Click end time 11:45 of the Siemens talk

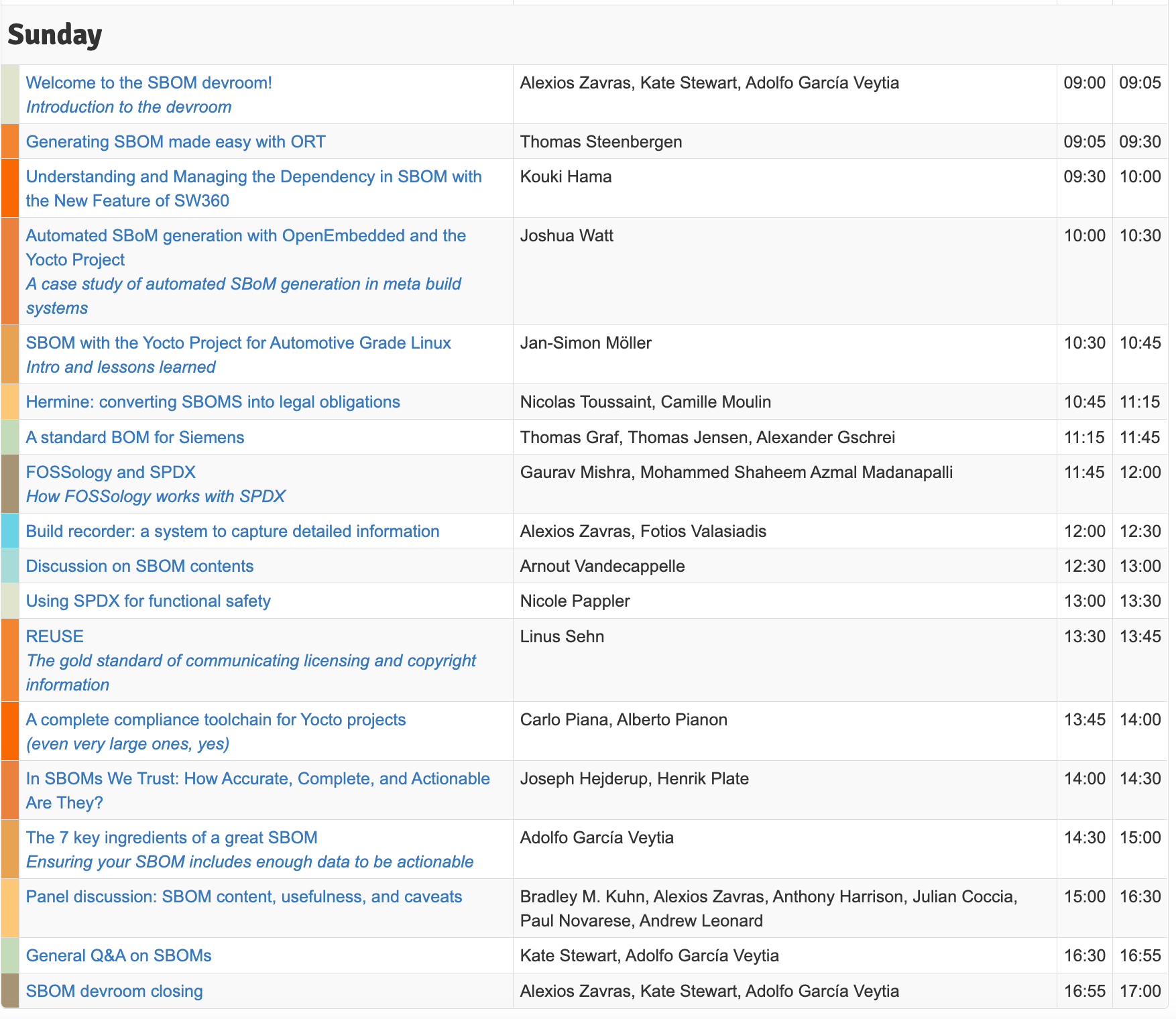(1140, 437)
